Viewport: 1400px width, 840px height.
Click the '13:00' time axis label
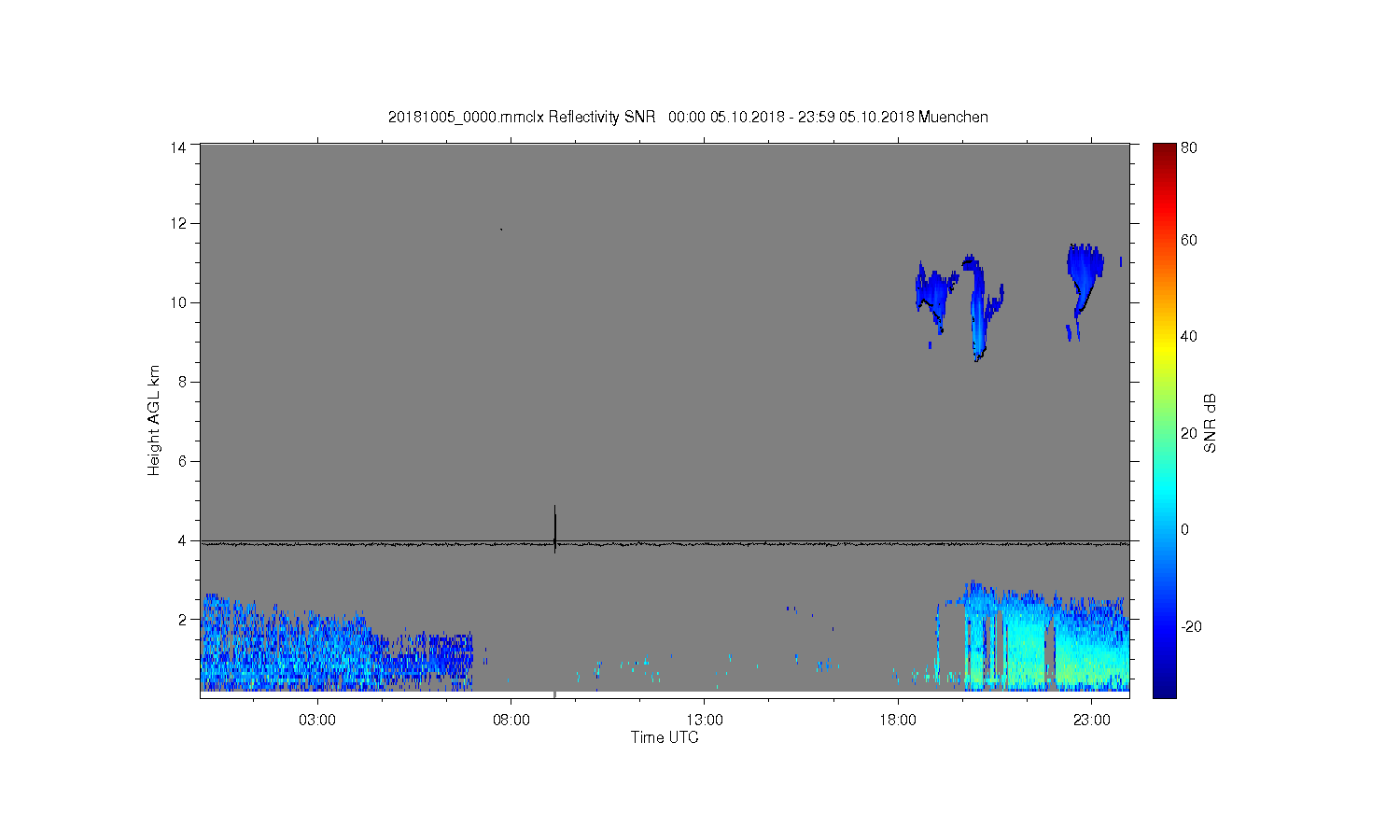(x=705, y=721)
